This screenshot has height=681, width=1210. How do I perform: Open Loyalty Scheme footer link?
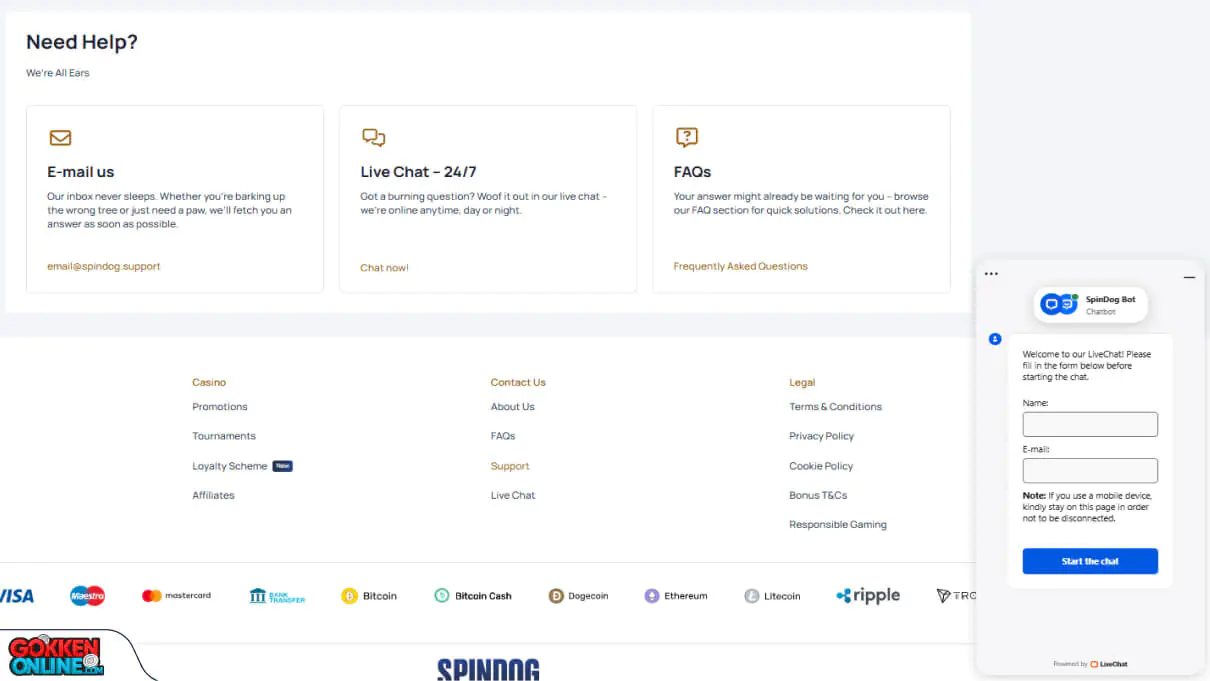[230, 466]
